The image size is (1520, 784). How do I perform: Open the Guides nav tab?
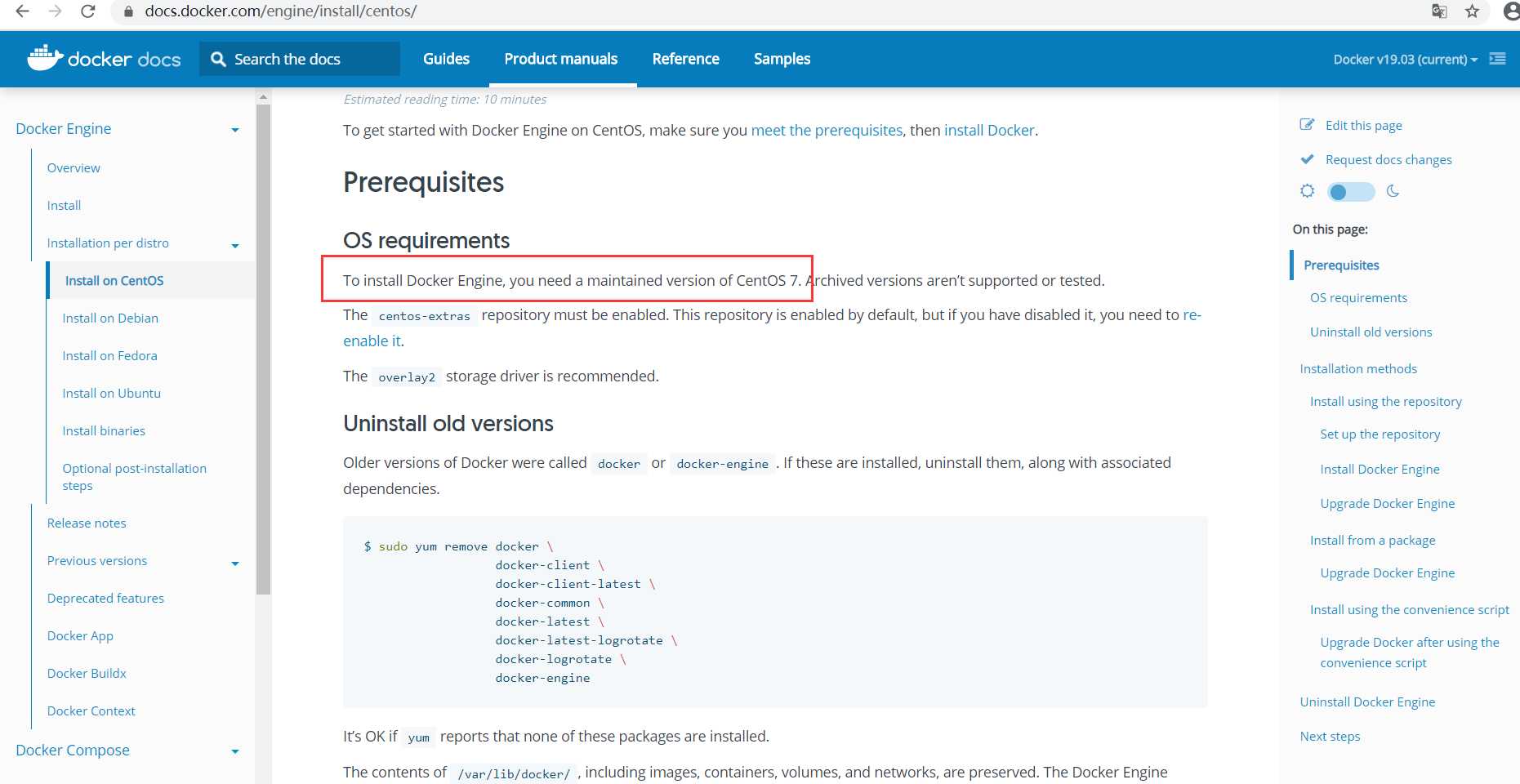pos(446,59)
